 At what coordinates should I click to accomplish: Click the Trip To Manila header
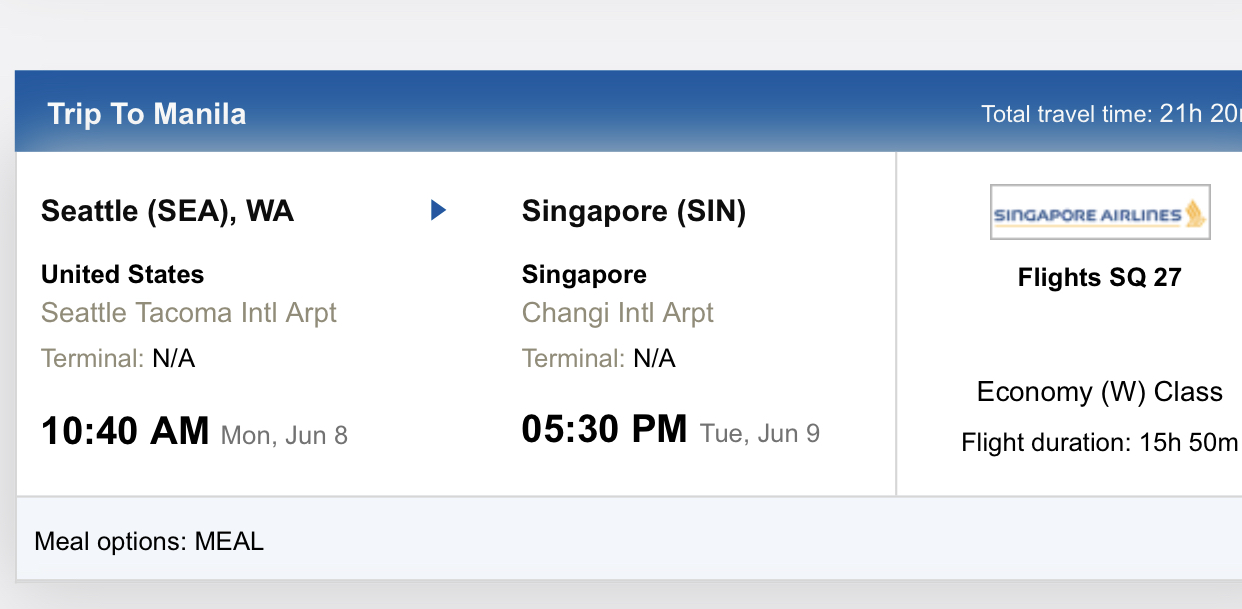coord(146,114)
